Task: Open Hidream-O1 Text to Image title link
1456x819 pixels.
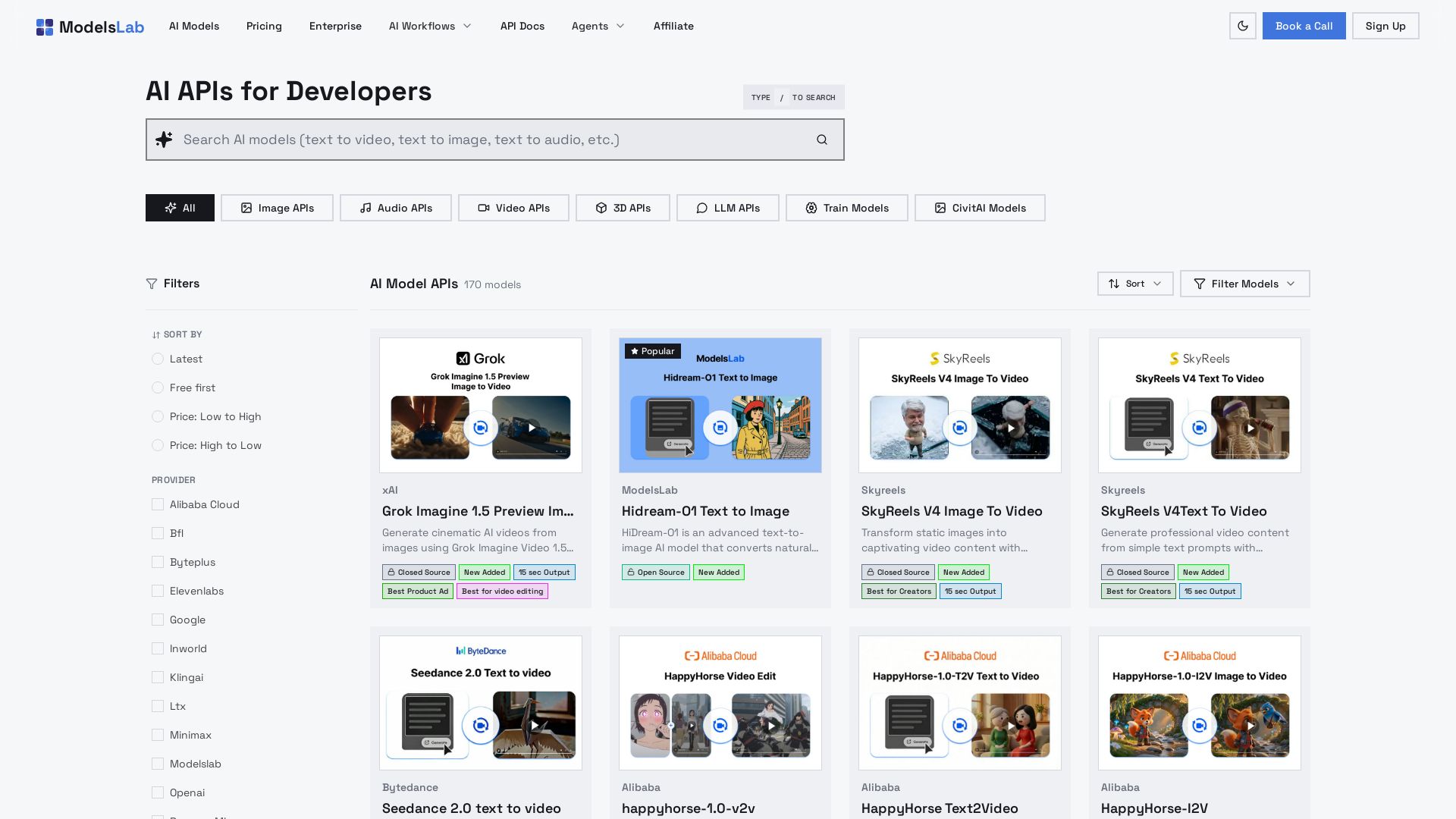Action: (x=705, y=511)
